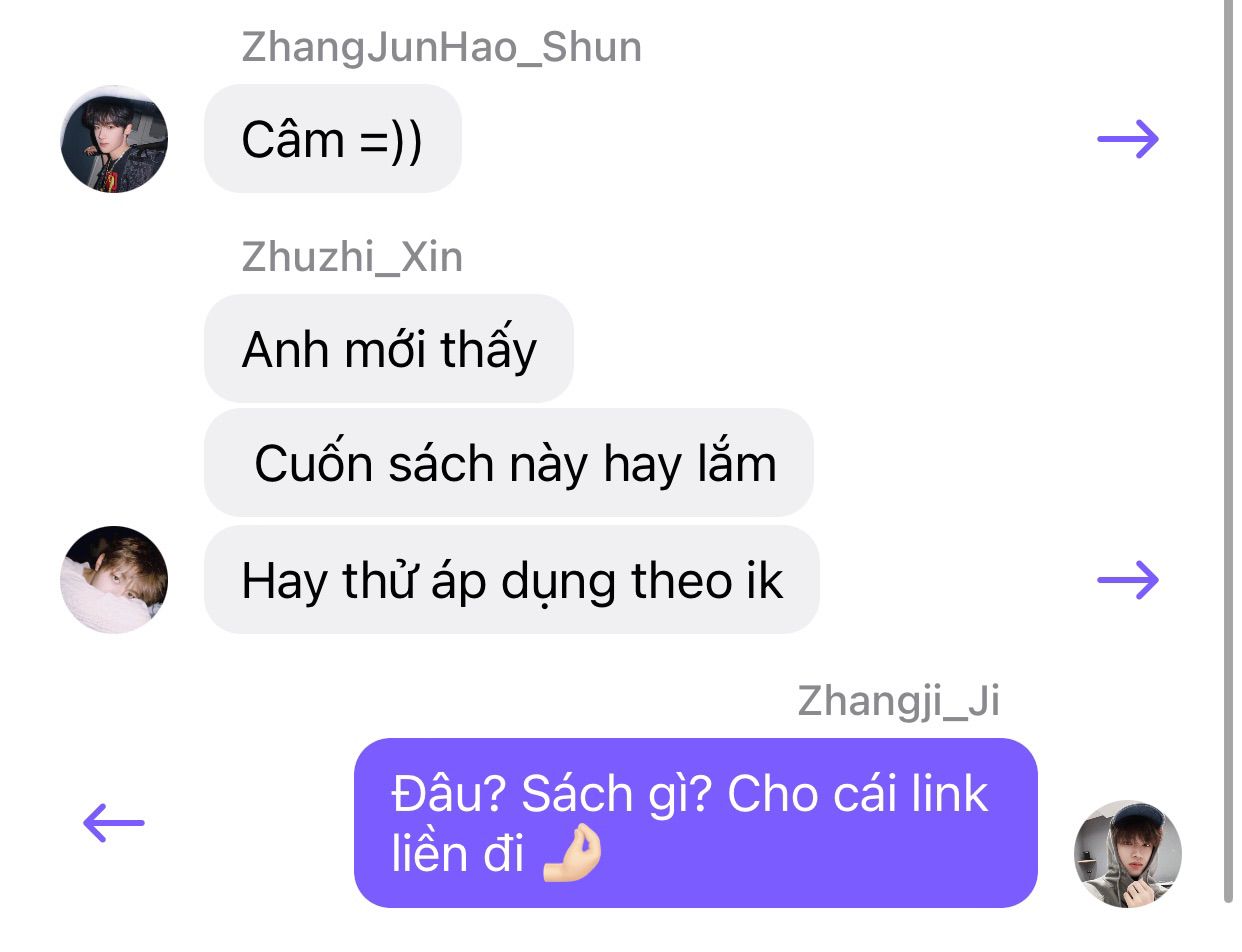
Task: Select the "Câm =))" message bubble
Action: coord(333,139)
